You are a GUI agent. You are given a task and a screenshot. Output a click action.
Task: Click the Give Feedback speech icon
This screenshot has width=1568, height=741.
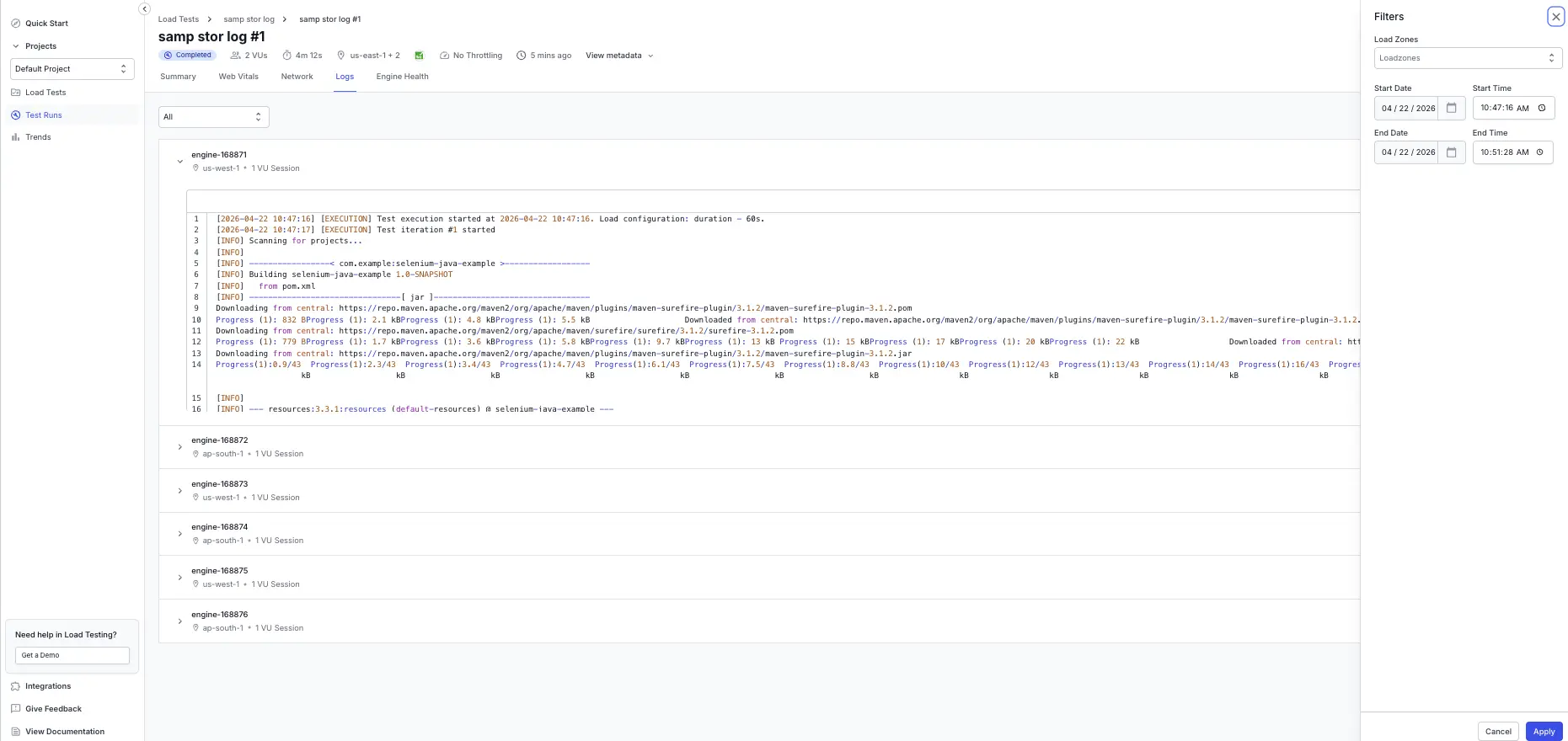(x=16, y=709)
